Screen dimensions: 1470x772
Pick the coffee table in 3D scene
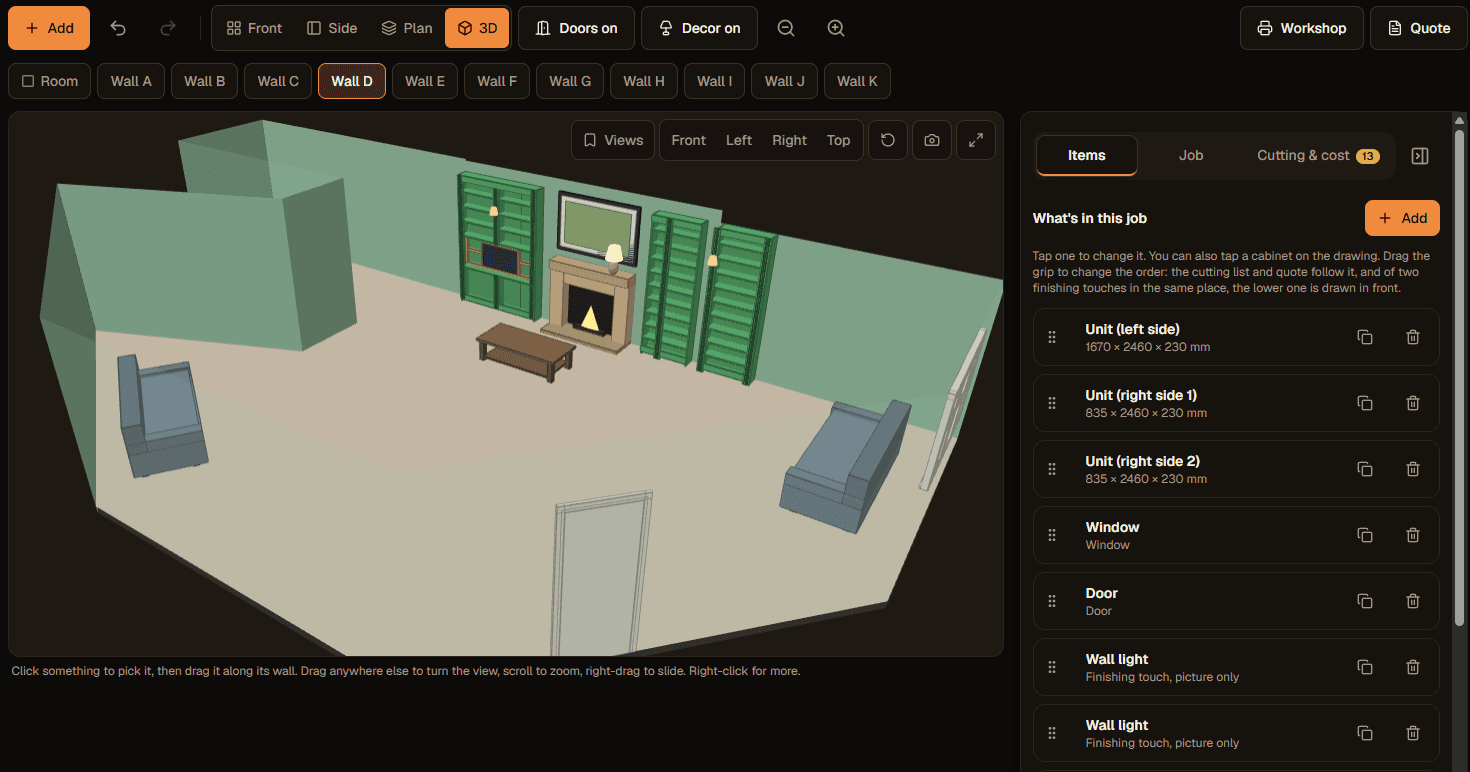click(525, 351)
